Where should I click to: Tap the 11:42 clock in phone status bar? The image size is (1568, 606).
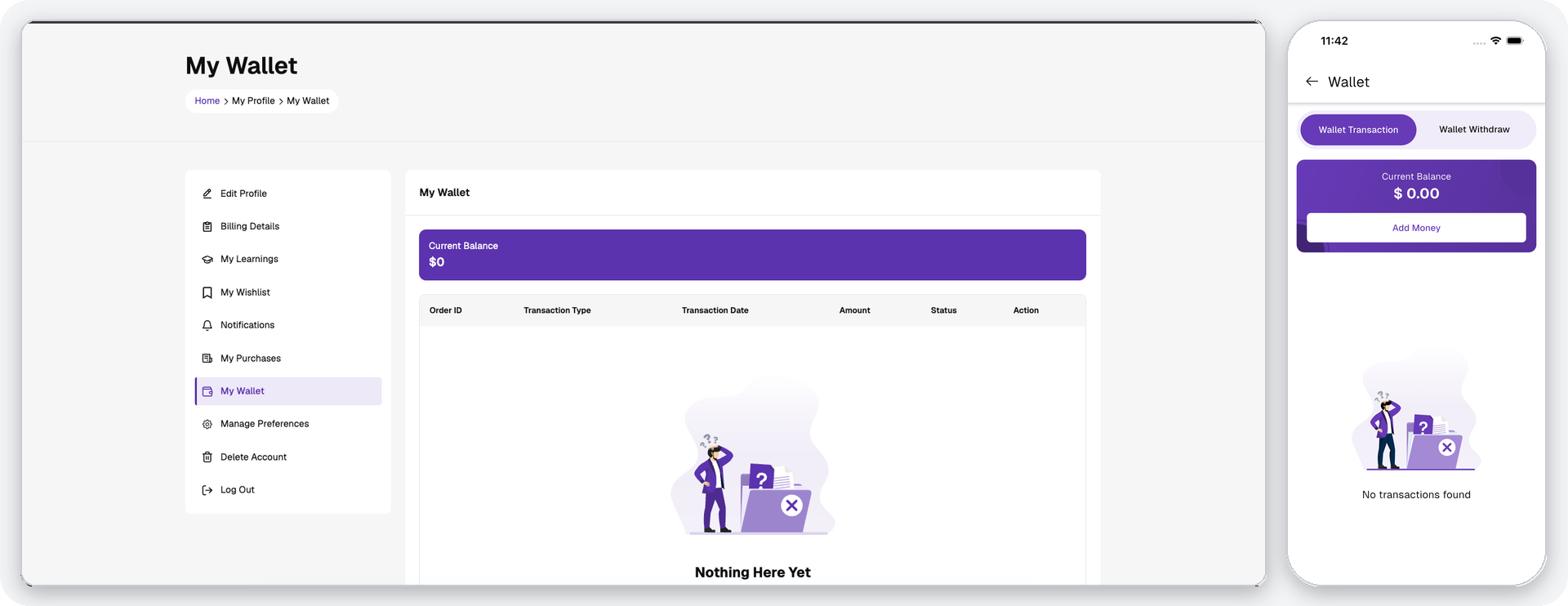click(1334, 41)
